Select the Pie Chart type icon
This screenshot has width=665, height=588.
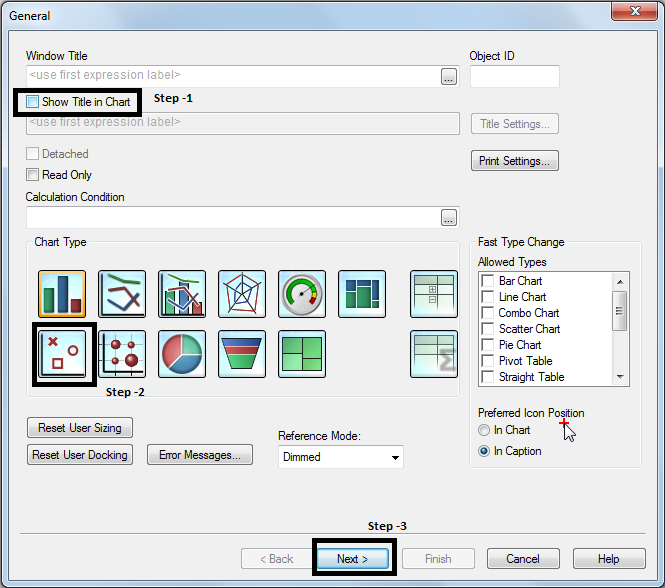click(182, 354)
